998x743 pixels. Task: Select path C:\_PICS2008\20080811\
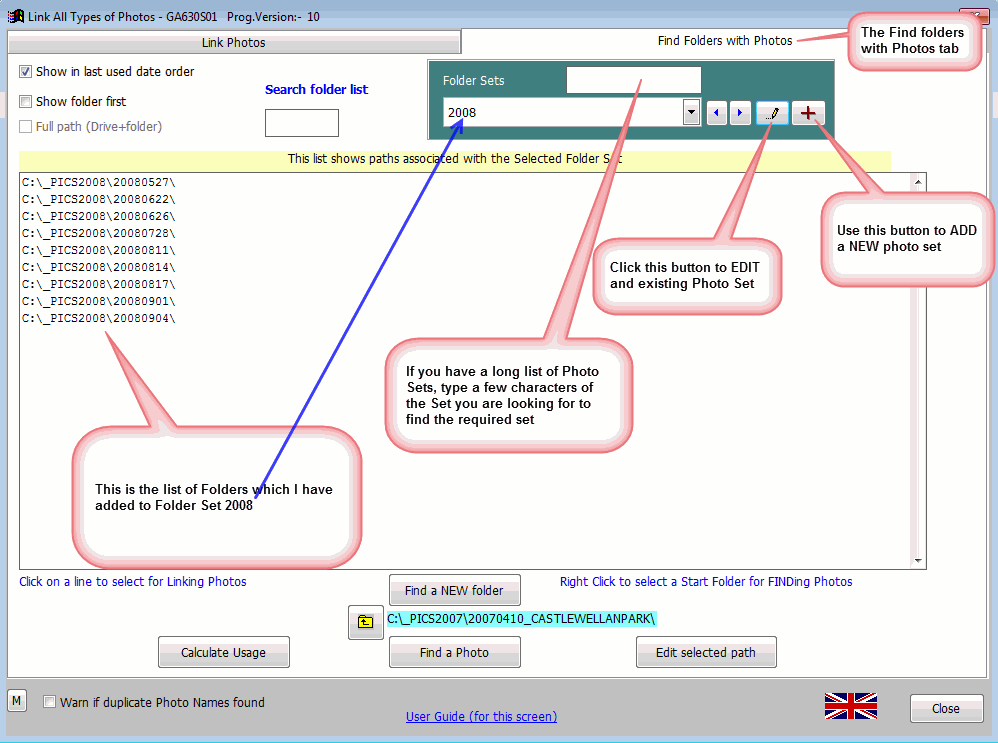[x=99, y=250]
